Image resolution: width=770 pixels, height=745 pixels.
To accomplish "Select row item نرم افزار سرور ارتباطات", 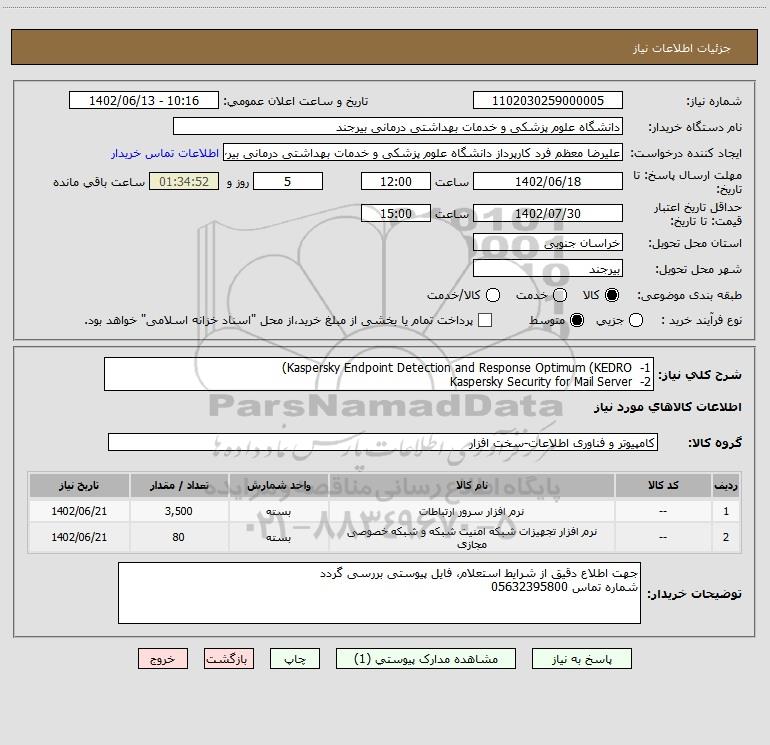I will 471,511.
